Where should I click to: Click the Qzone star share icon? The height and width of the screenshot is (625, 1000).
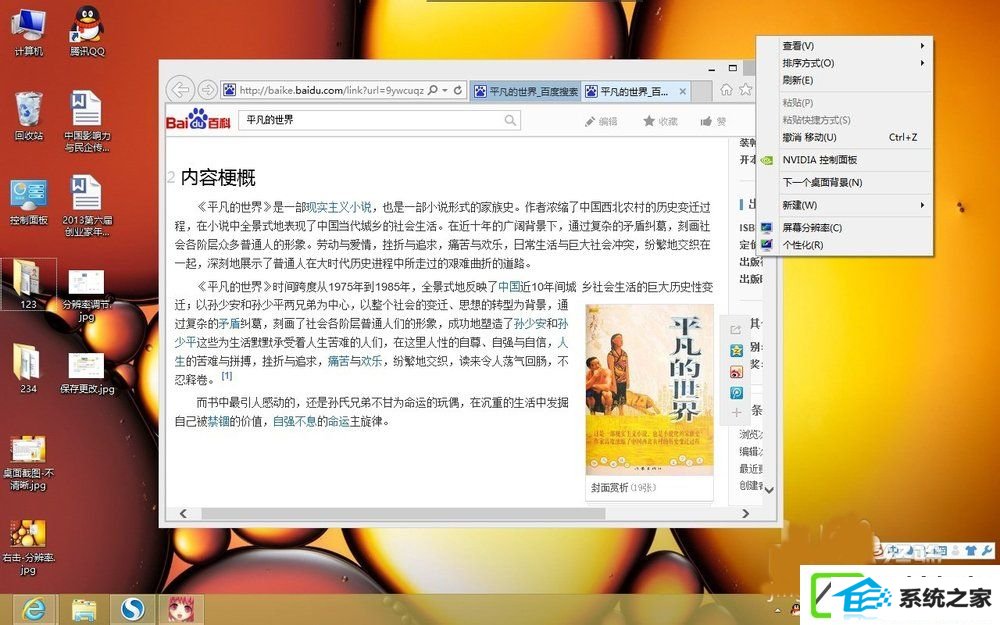coord(736,351)
